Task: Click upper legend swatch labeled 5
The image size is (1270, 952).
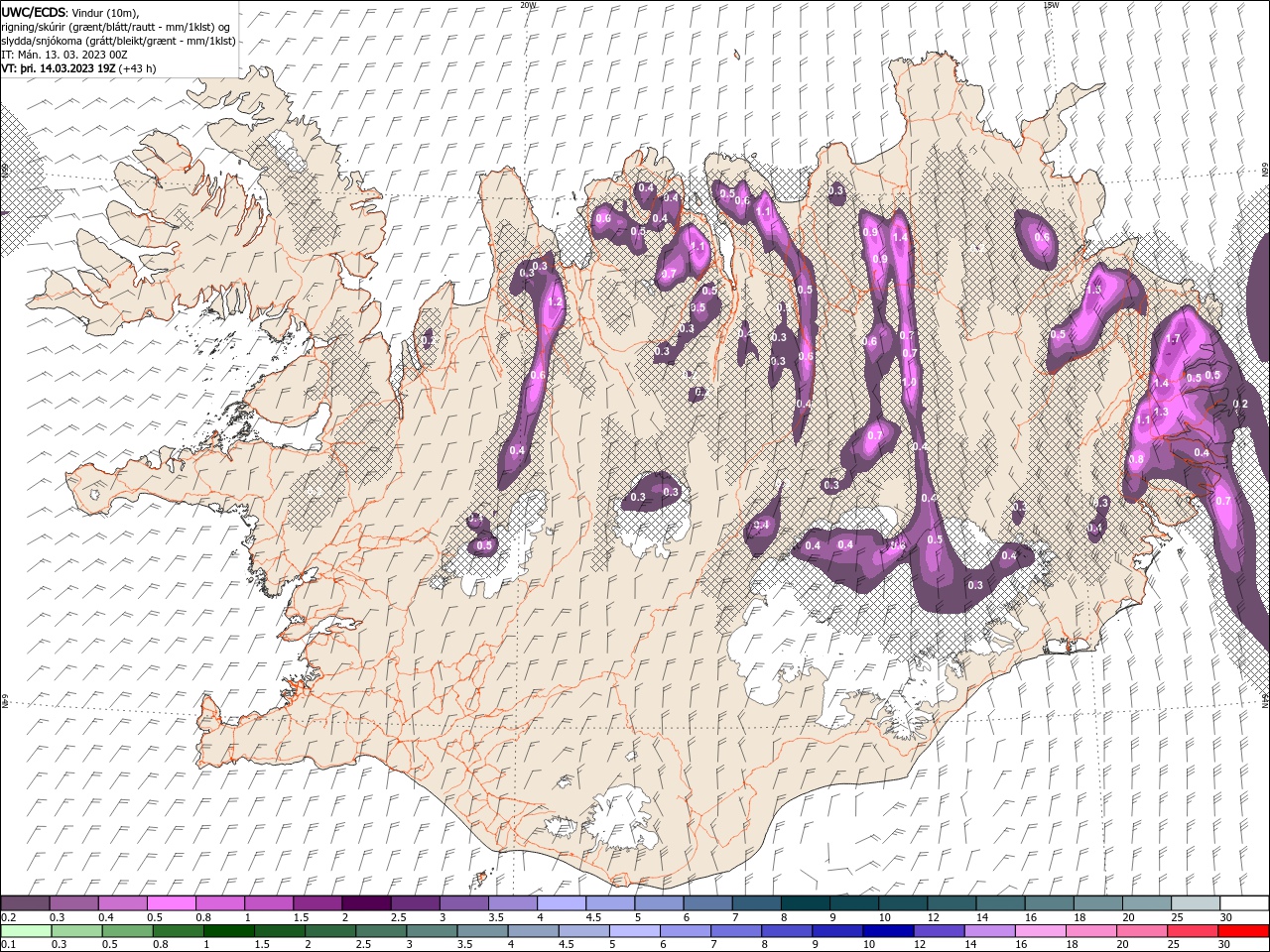Action: point(658,903)
